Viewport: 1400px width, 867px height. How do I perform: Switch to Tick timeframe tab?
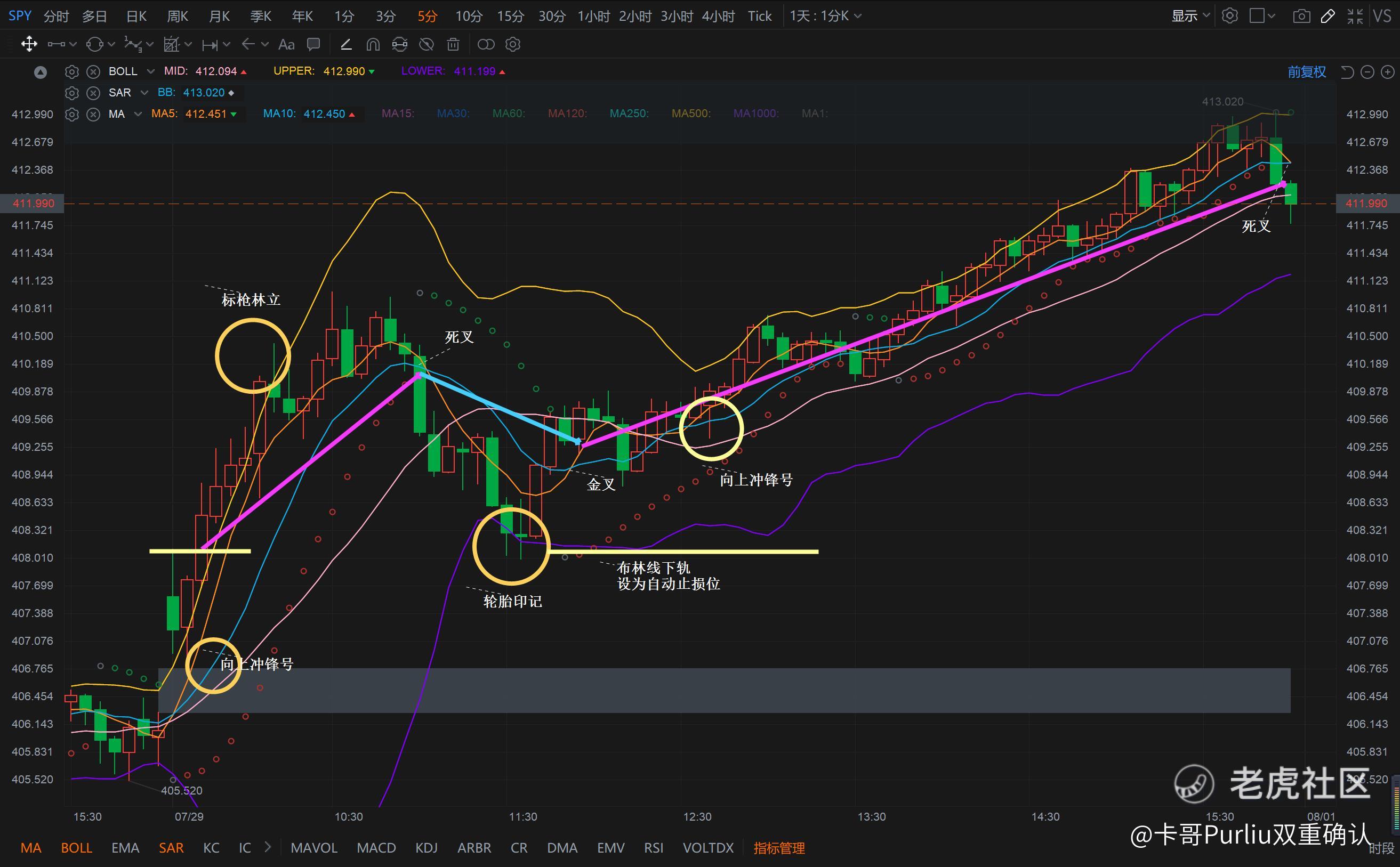coord(759,16)
